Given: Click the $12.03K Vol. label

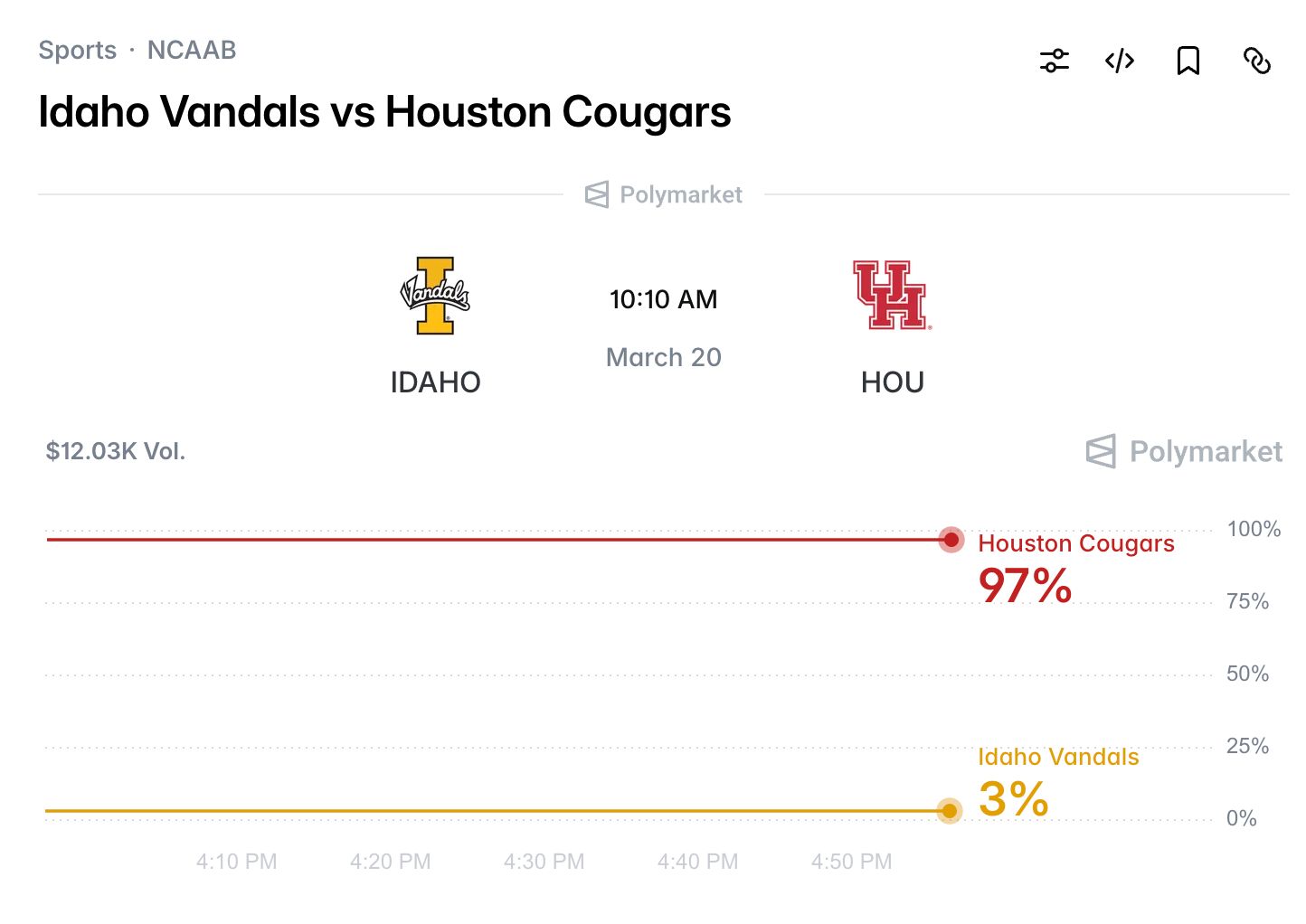Looking at the screenshot, I should click(x=116, y=451).
